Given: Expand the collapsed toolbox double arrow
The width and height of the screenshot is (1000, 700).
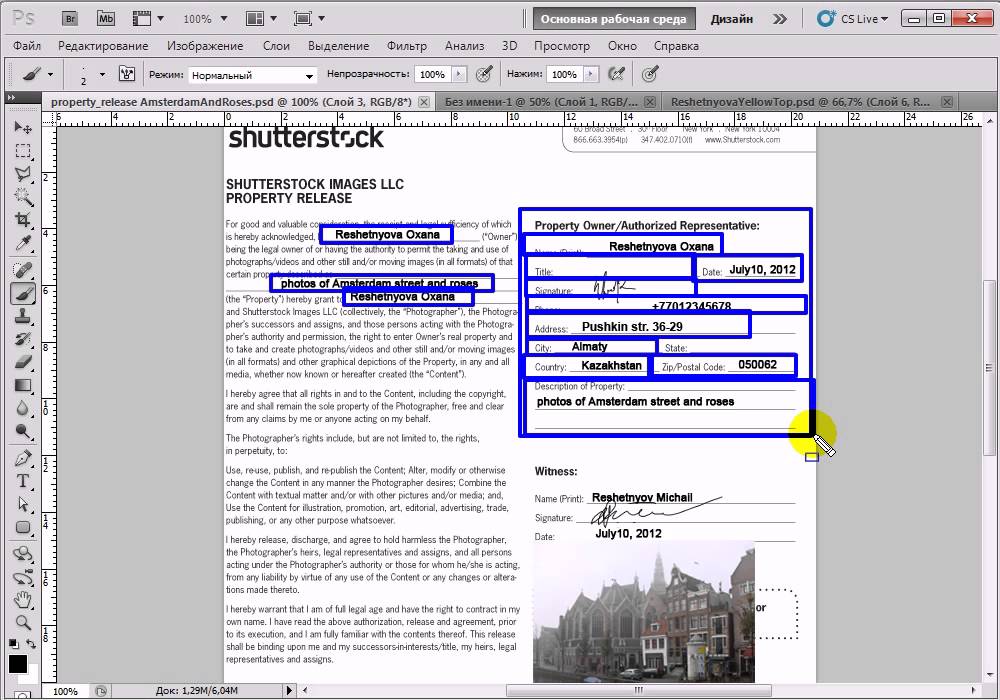Looking at the screenshot, I should pos(11,98).
